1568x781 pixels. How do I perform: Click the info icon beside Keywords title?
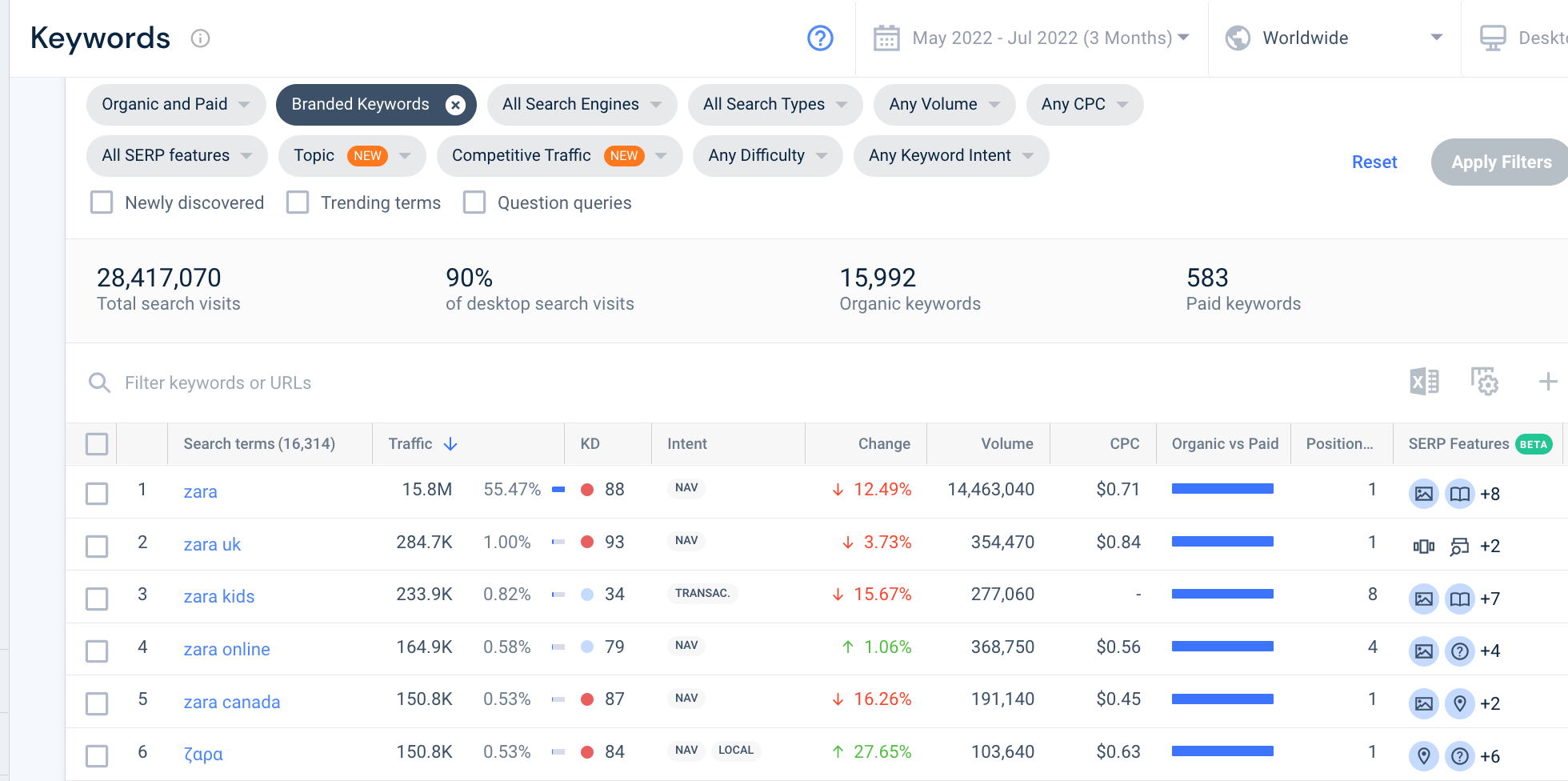point(200,38)
